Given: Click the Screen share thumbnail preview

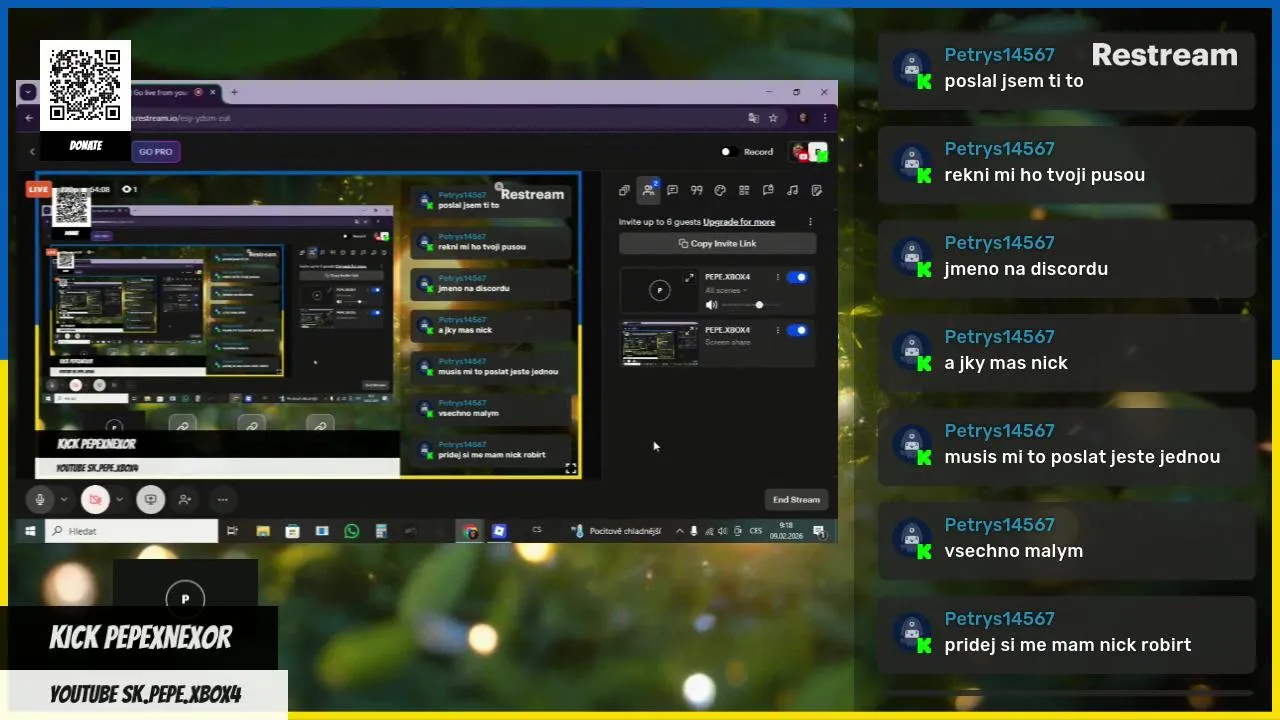Looking at the screenshot, I should (659, 343).
